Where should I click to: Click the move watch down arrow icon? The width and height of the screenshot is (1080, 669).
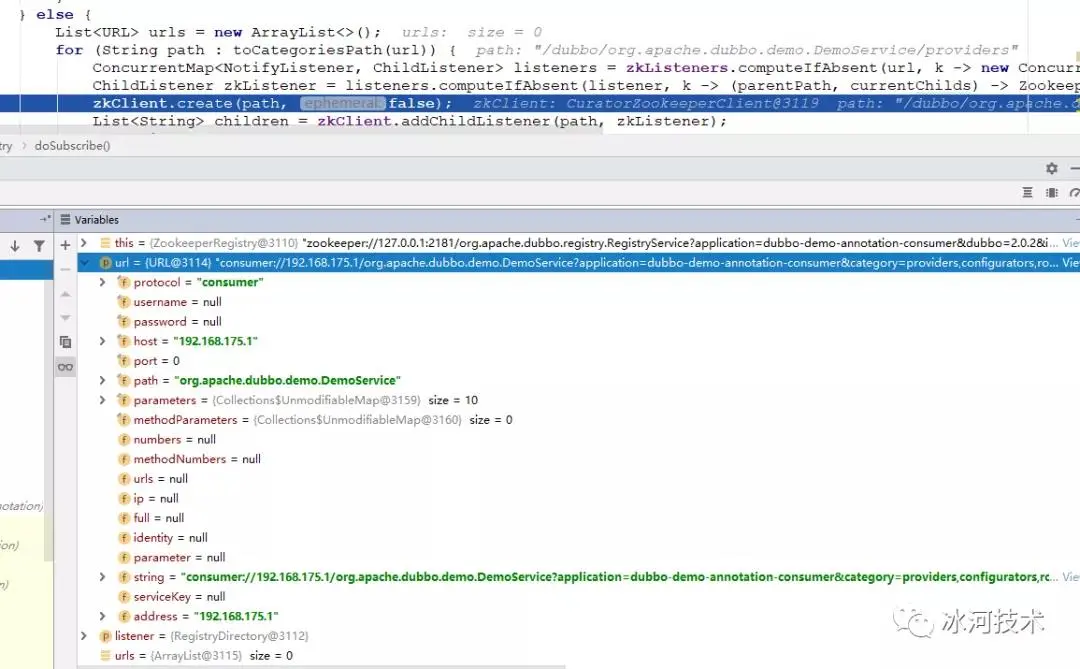[65, 318]
